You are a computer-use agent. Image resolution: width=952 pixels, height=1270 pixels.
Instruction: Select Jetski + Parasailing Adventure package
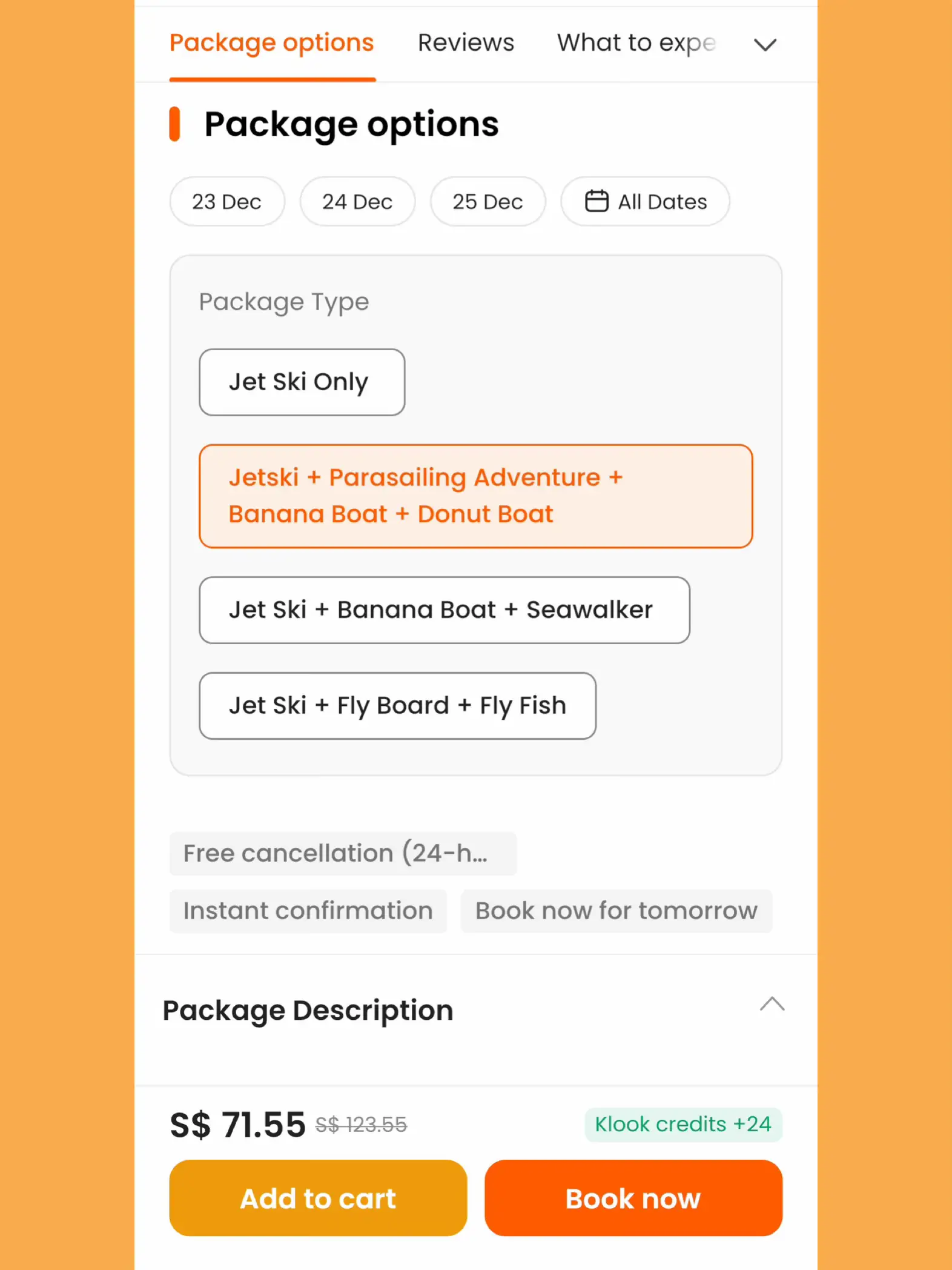pos(475,496)
